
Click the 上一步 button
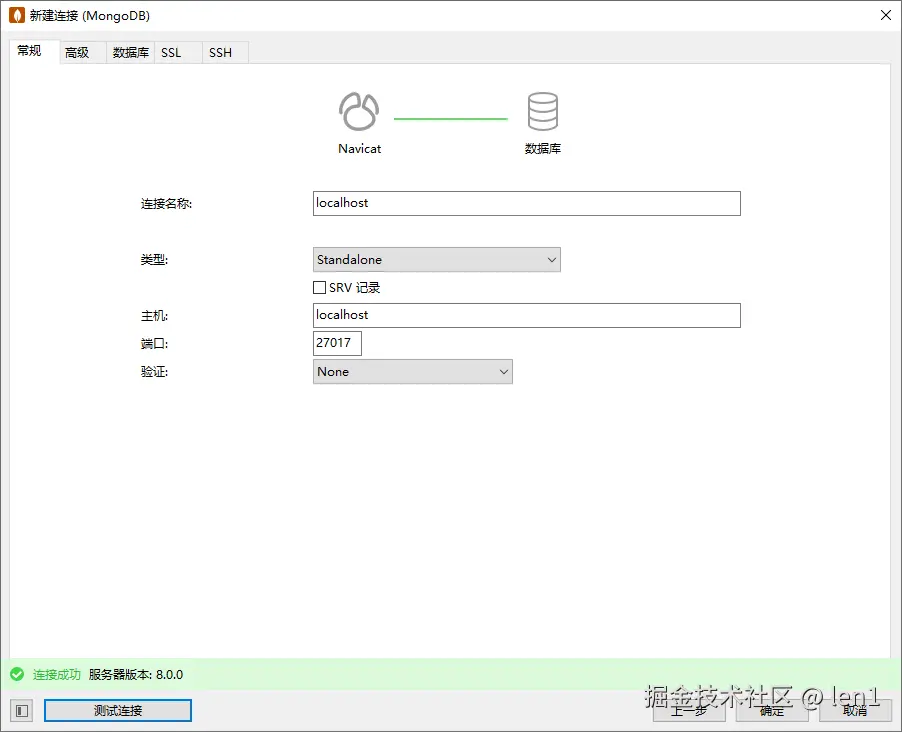tap(689, 711)
